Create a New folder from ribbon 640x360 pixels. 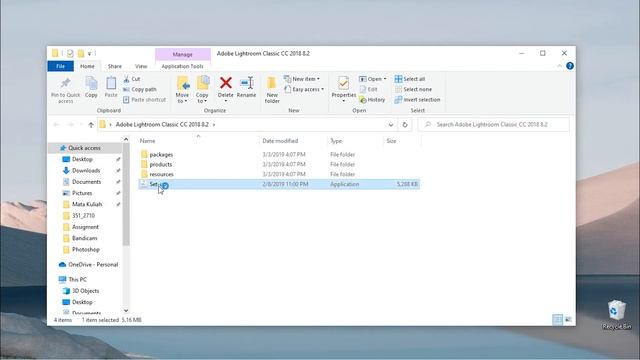(272, 90)
